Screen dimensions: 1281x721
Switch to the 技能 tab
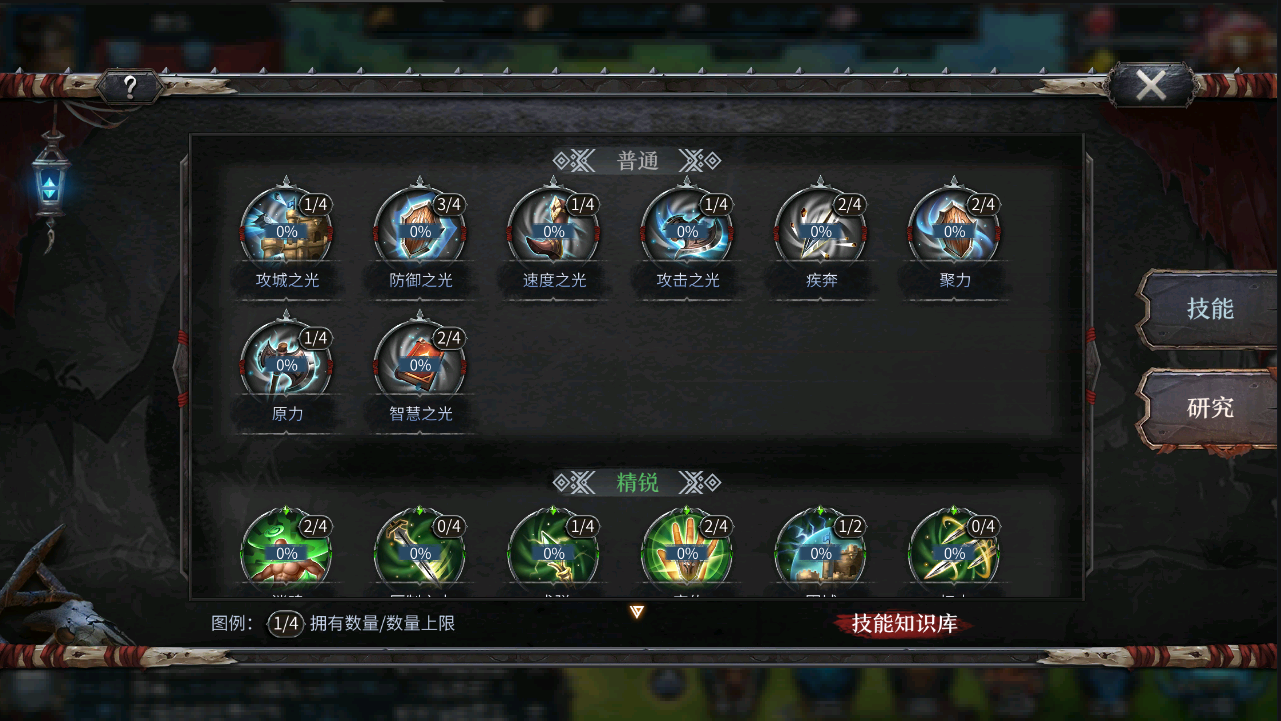coord(1210,309)
